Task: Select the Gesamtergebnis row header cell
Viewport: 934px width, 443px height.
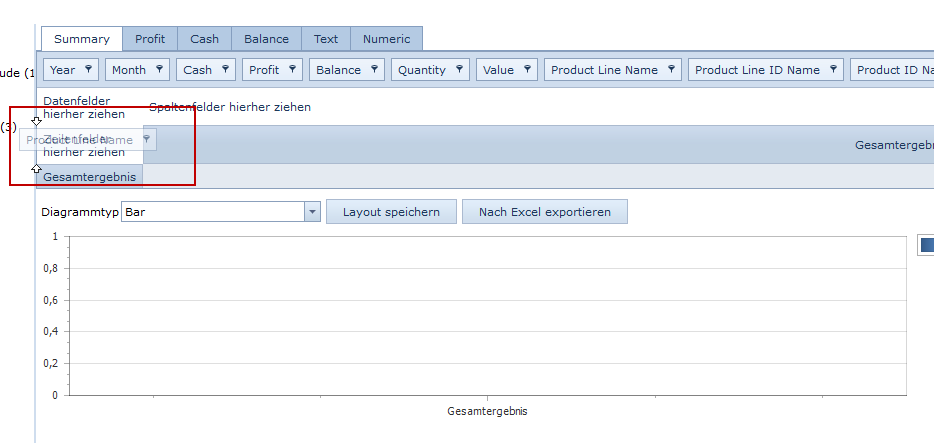Action: [89, 177]
